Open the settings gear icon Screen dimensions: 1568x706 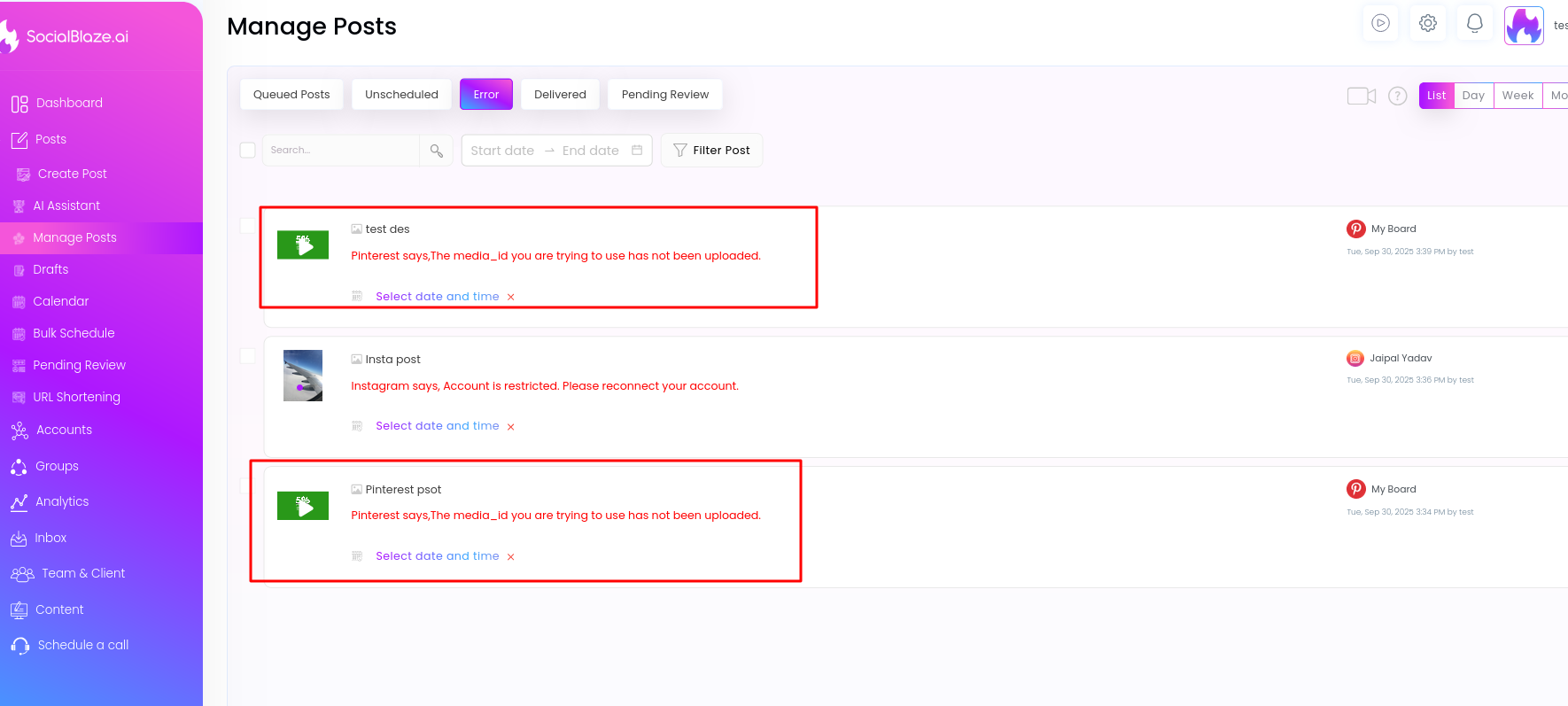pyautogui.click(x=1427, y=24)
